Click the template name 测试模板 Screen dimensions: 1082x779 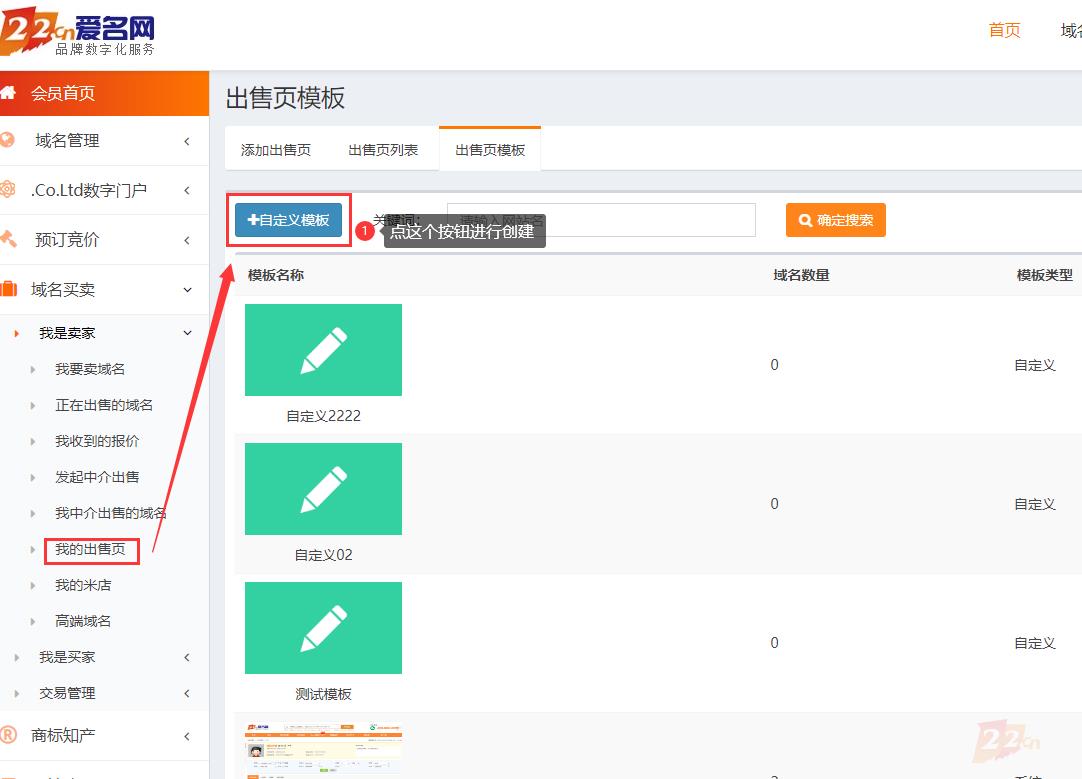[x=323, y=694]
